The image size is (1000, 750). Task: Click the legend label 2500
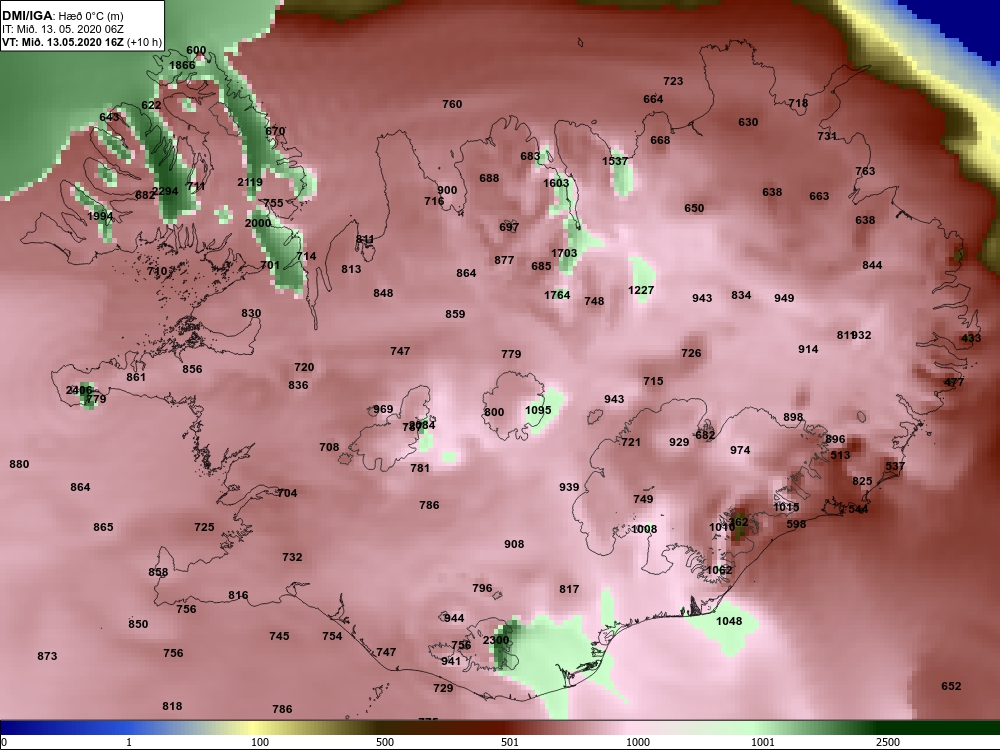(x=888, y=742)
